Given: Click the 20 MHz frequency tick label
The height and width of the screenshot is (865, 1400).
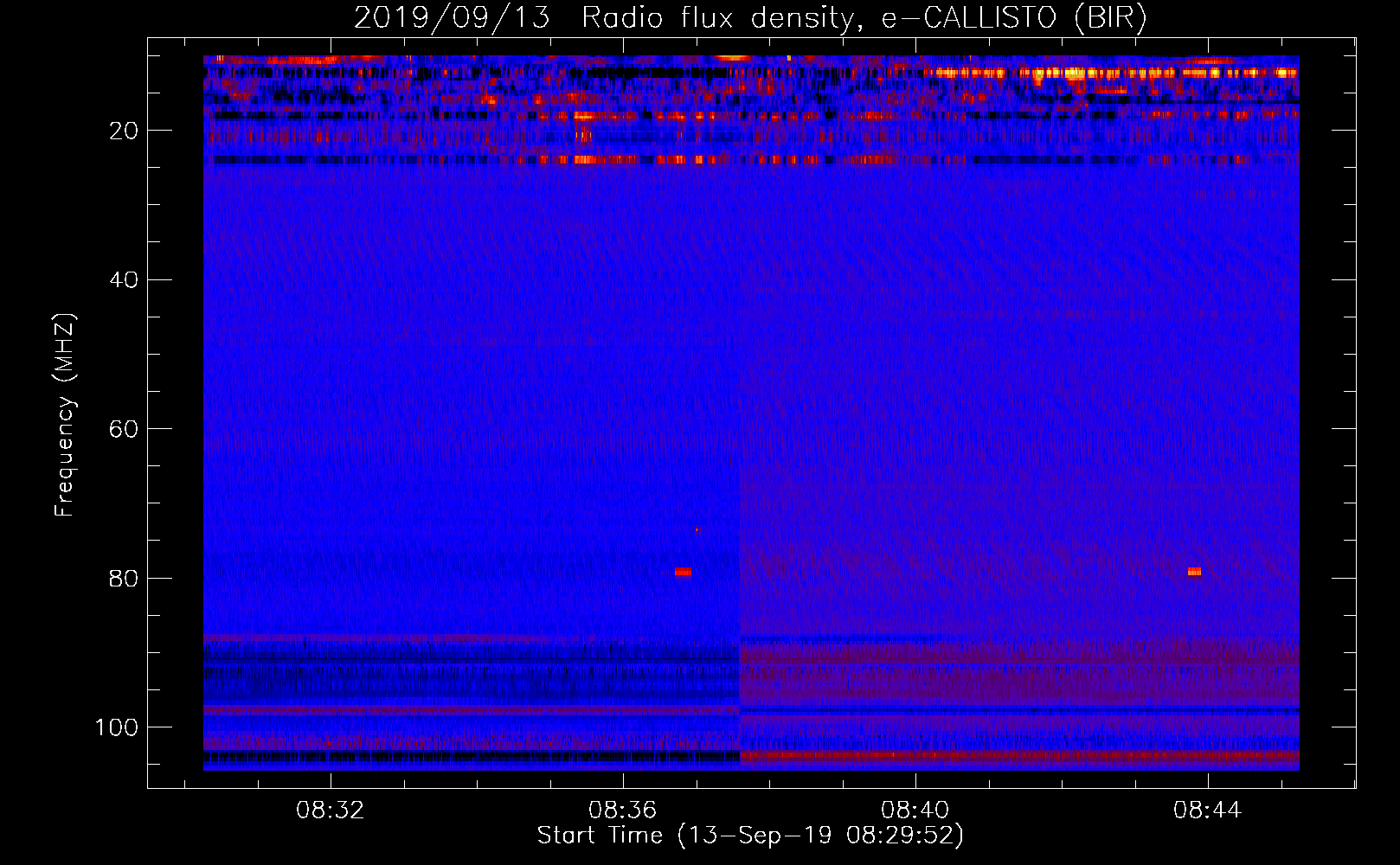Looking at the screenshot, I should pos(125,131).
